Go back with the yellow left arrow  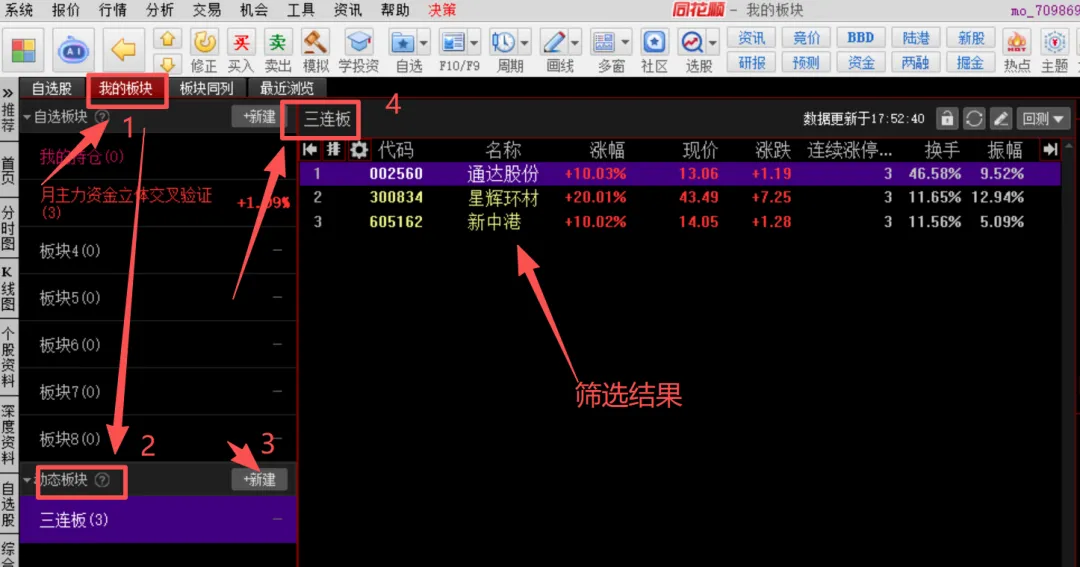[x=123, y=50]
